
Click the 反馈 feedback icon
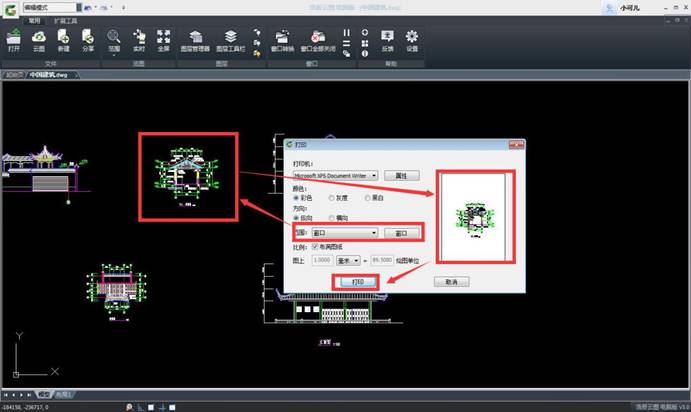click(387, 39)
